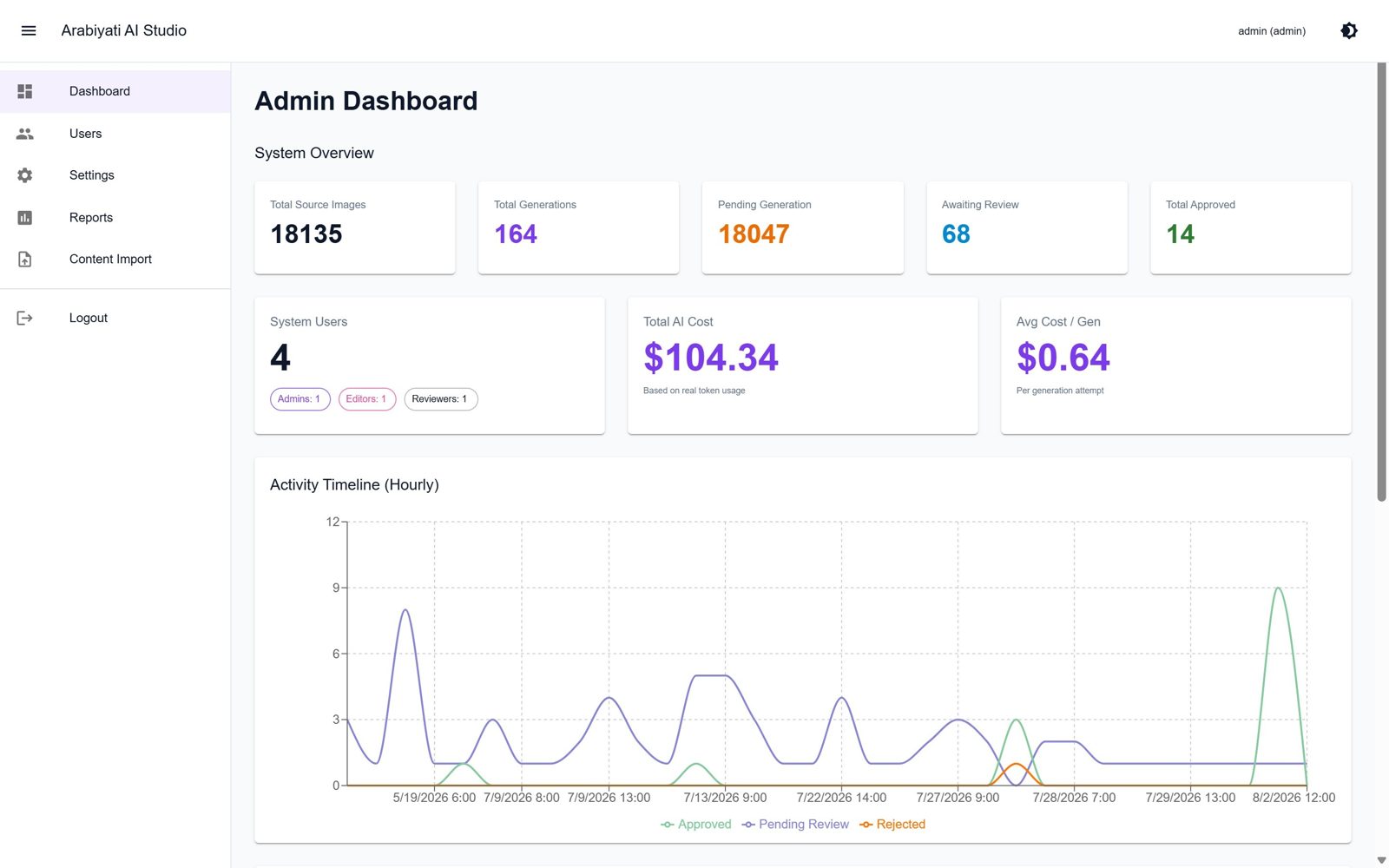Image resolution: width=1389 pixels, height=868 pixels.
Task: Open Dashboard in sidebar
Action: coord(115,91)
